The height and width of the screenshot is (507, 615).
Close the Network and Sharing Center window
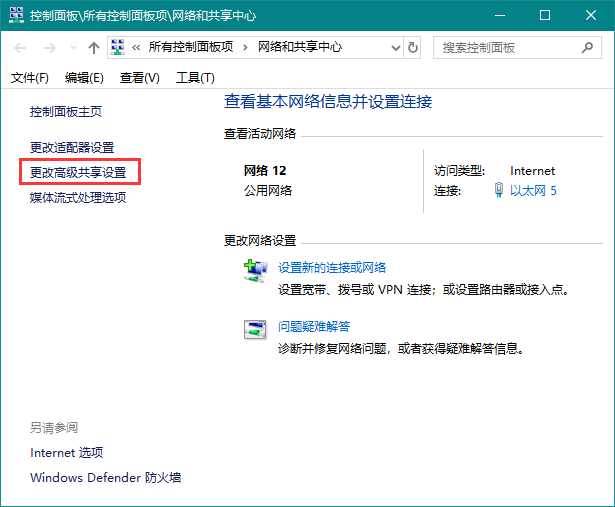[x=591, y=15]
